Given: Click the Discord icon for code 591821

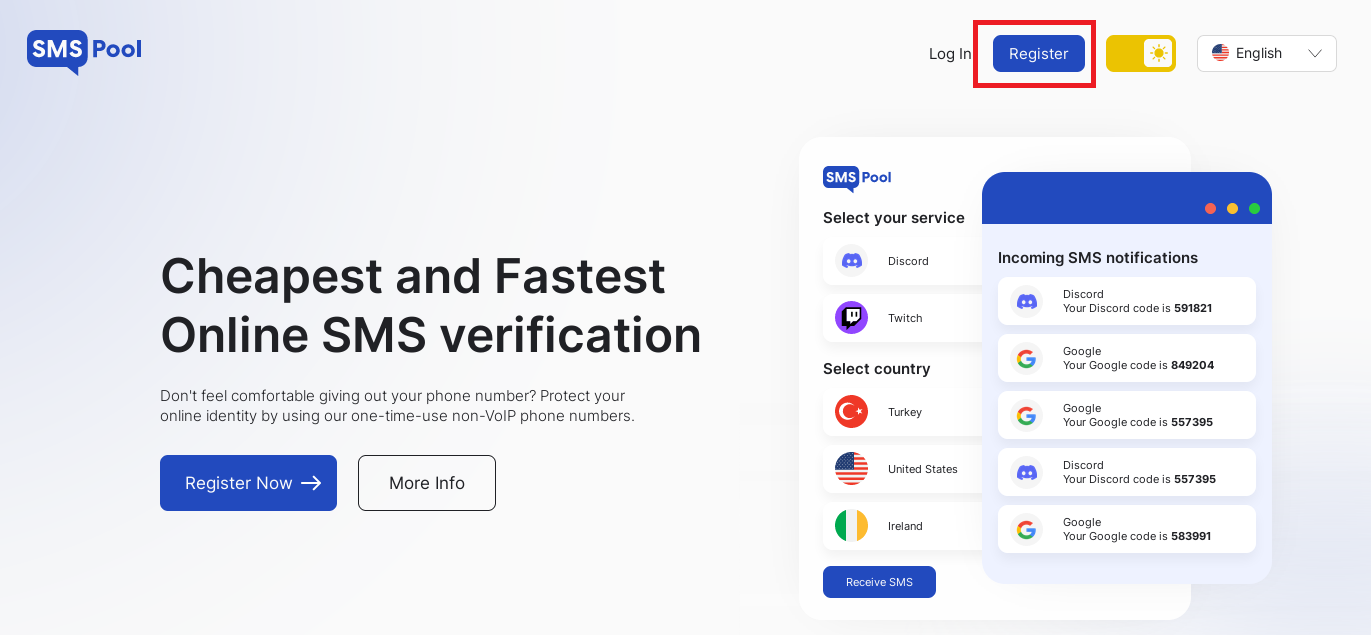Looking at the screenshot, I should 1026,301.
